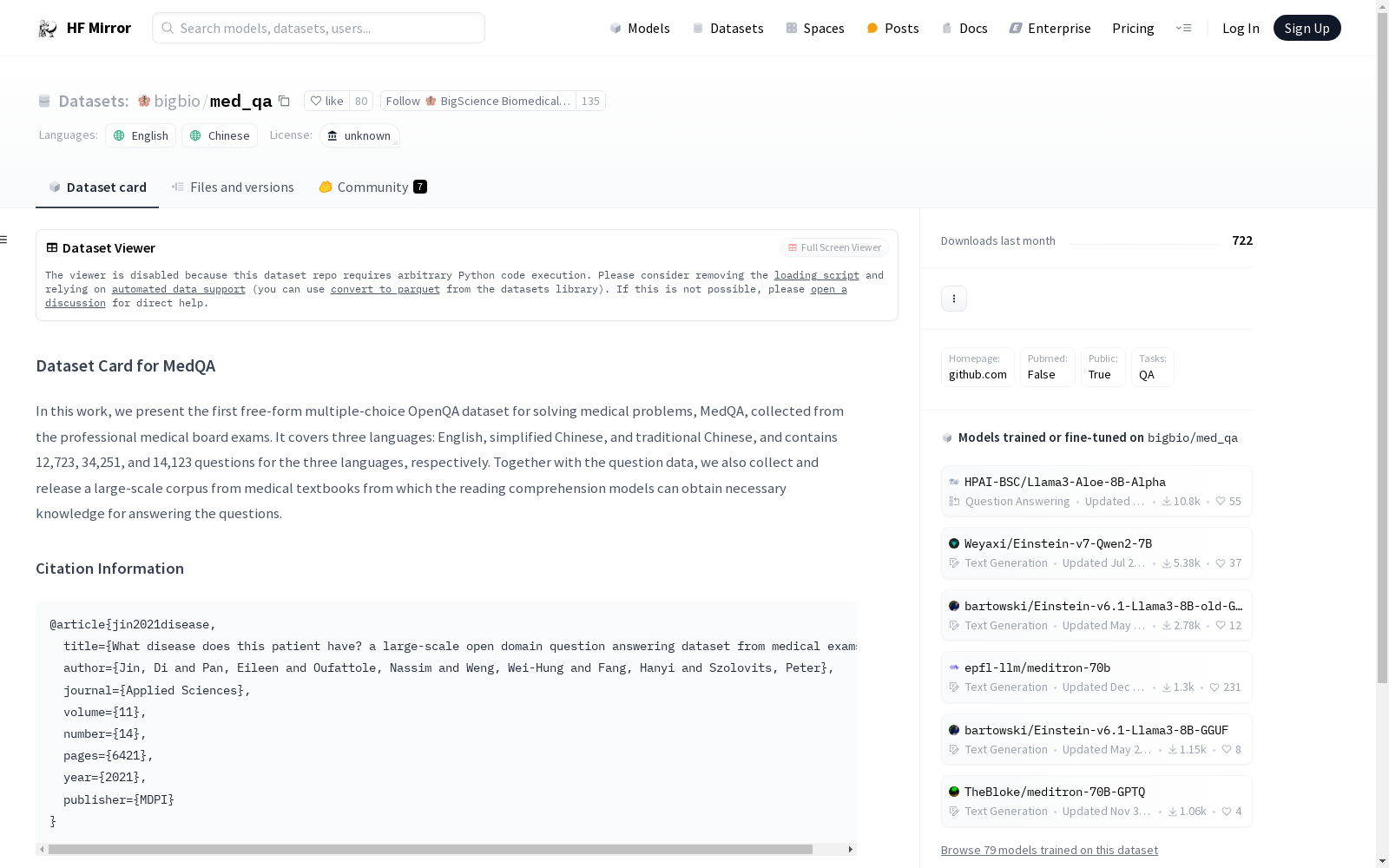Click the citation code horizontal scrollbar

tap(431, 849)
